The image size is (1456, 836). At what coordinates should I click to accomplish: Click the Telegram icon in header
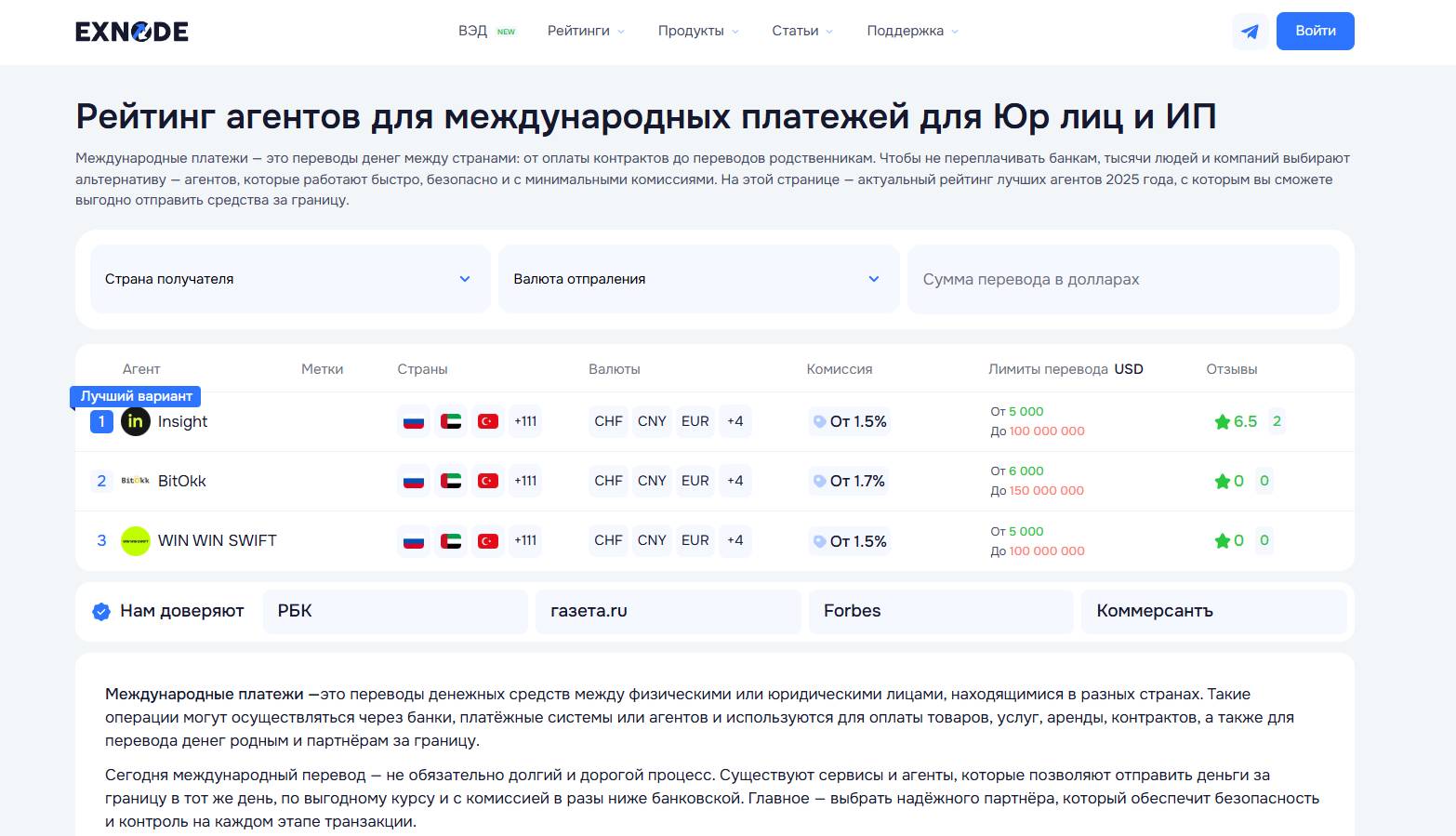[x=1250, y=32]
